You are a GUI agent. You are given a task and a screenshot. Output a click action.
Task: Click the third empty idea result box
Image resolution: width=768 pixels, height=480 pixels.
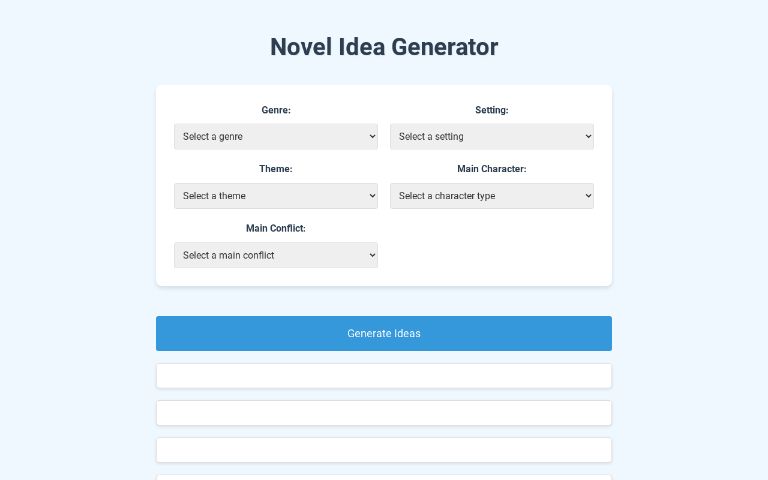pos(384,450)
